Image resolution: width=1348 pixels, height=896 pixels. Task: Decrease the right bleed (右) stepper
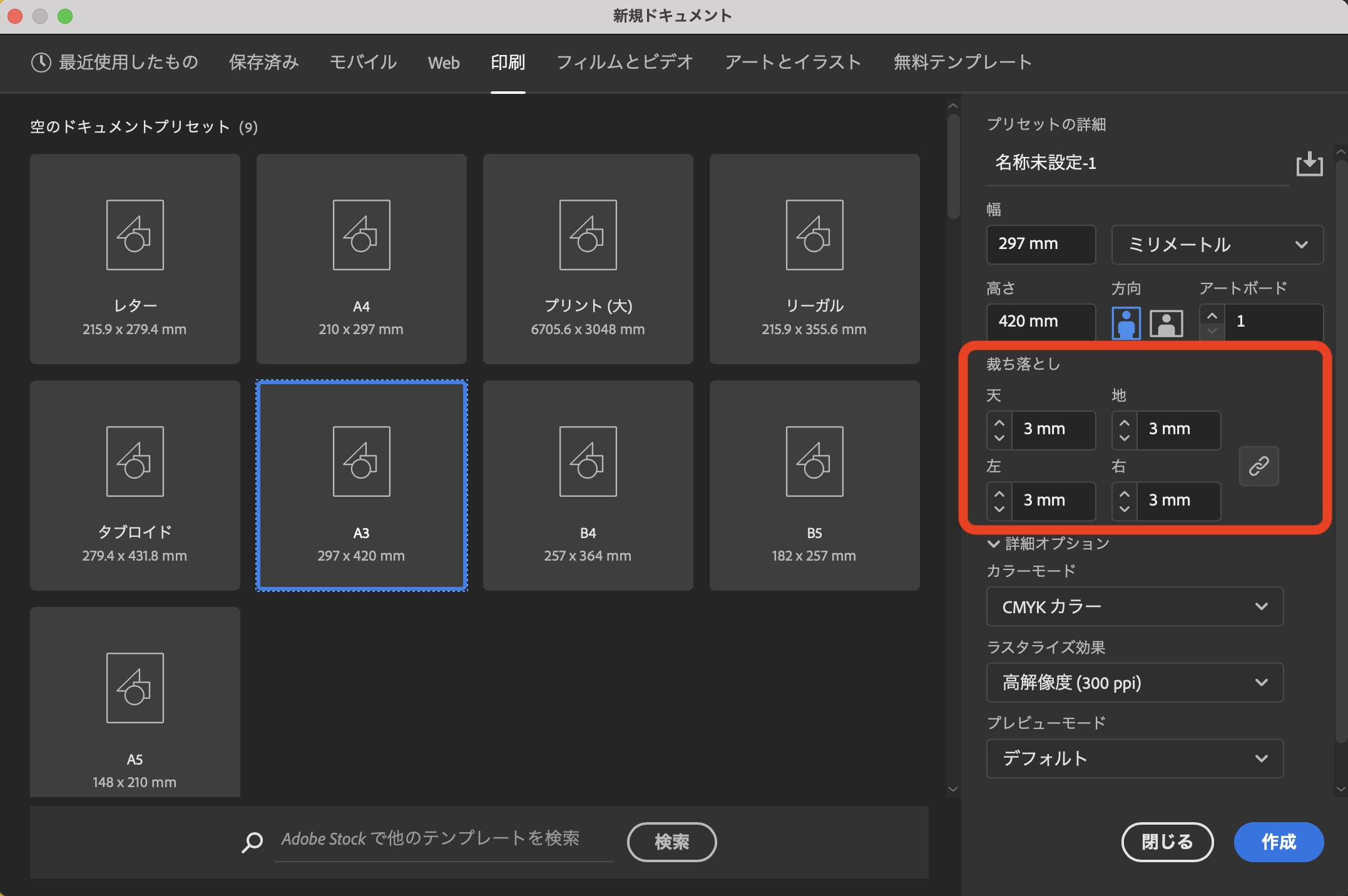point(1125,509)
